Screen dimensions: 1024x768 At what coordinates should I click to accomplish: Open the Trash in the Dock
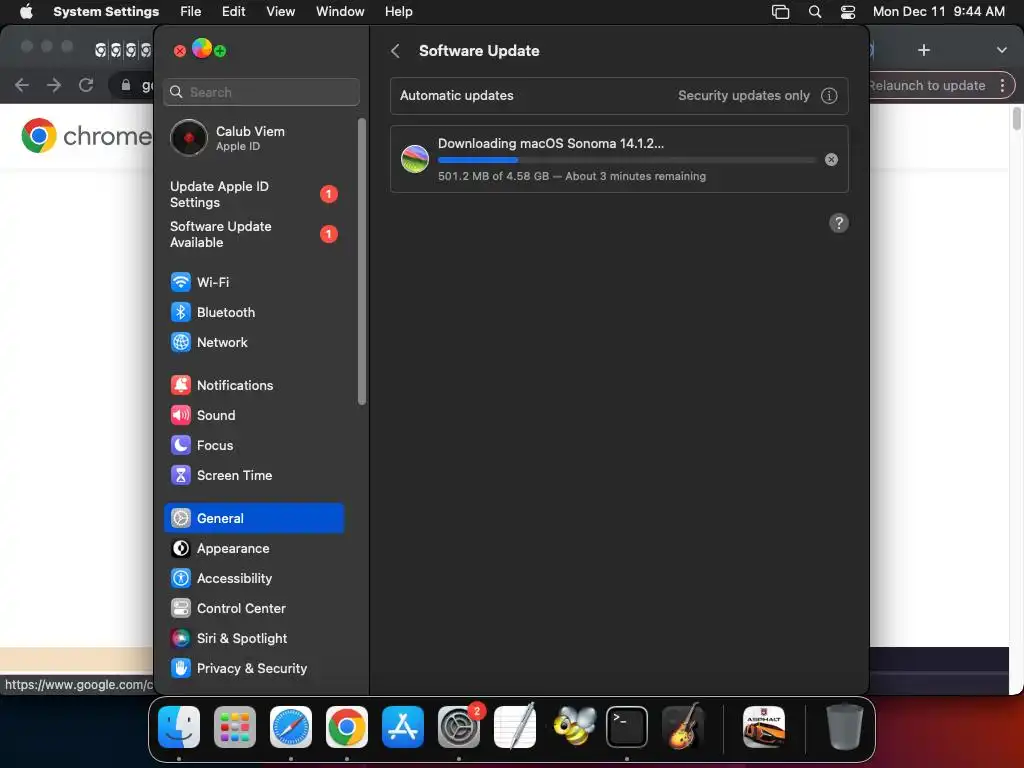844,727
